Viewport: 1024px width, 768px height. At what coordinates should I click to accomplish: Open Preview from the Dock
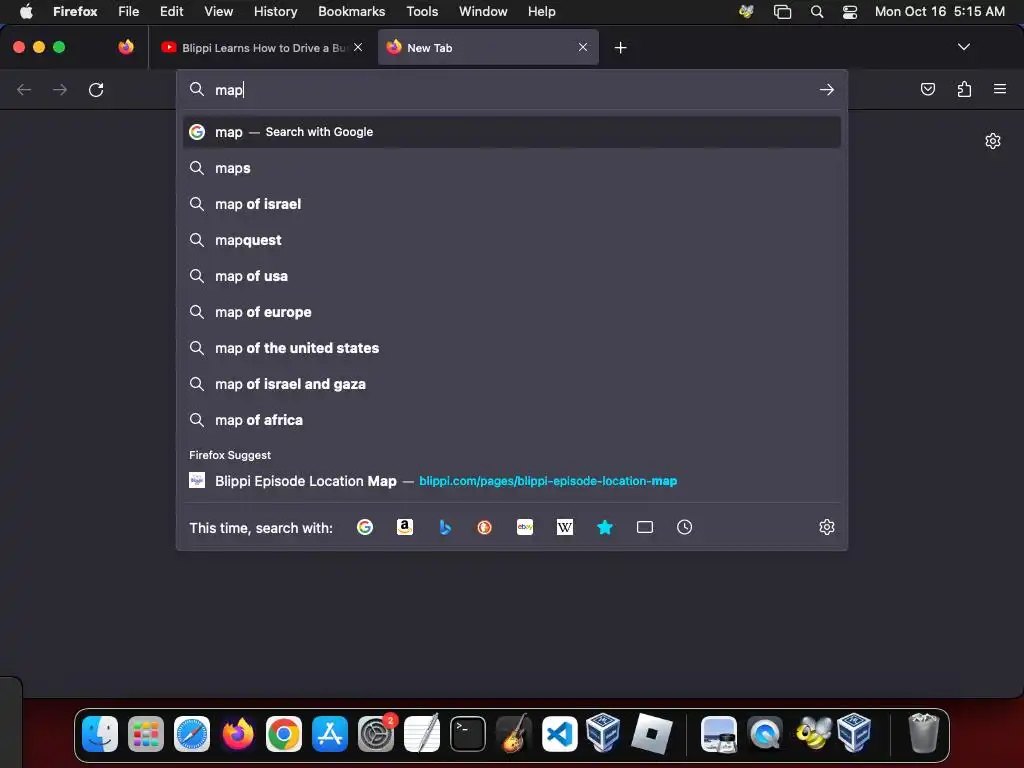point(719,734)
